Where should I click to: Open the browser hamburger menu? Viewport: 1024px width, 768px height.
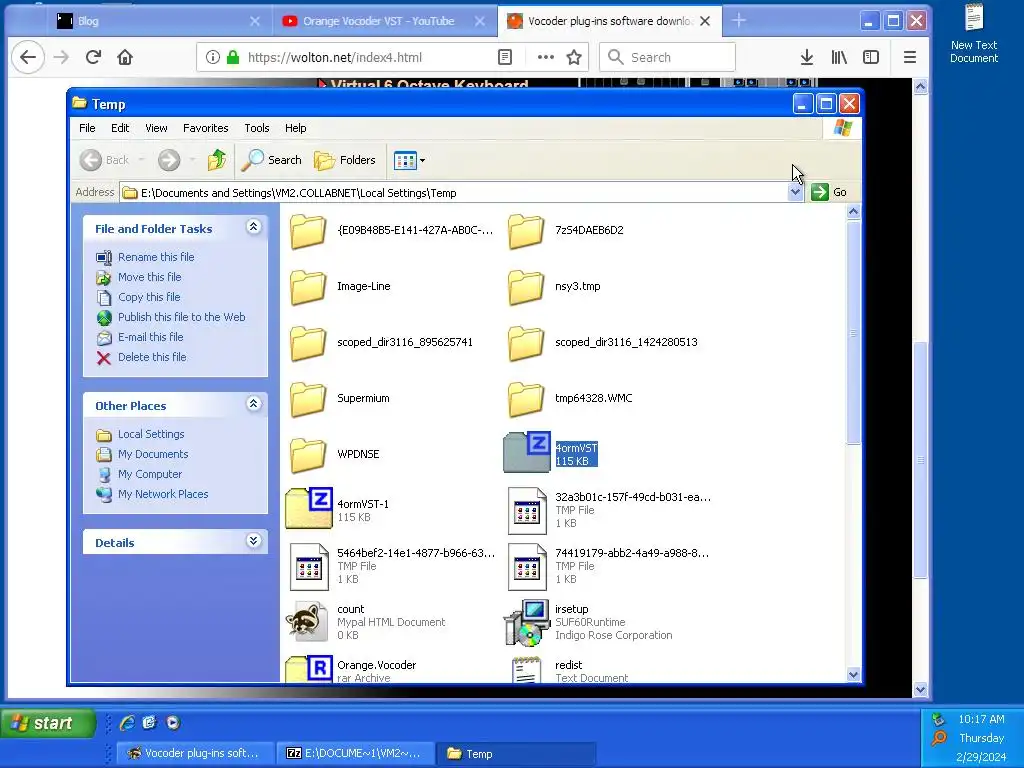(x=910, y=57)
